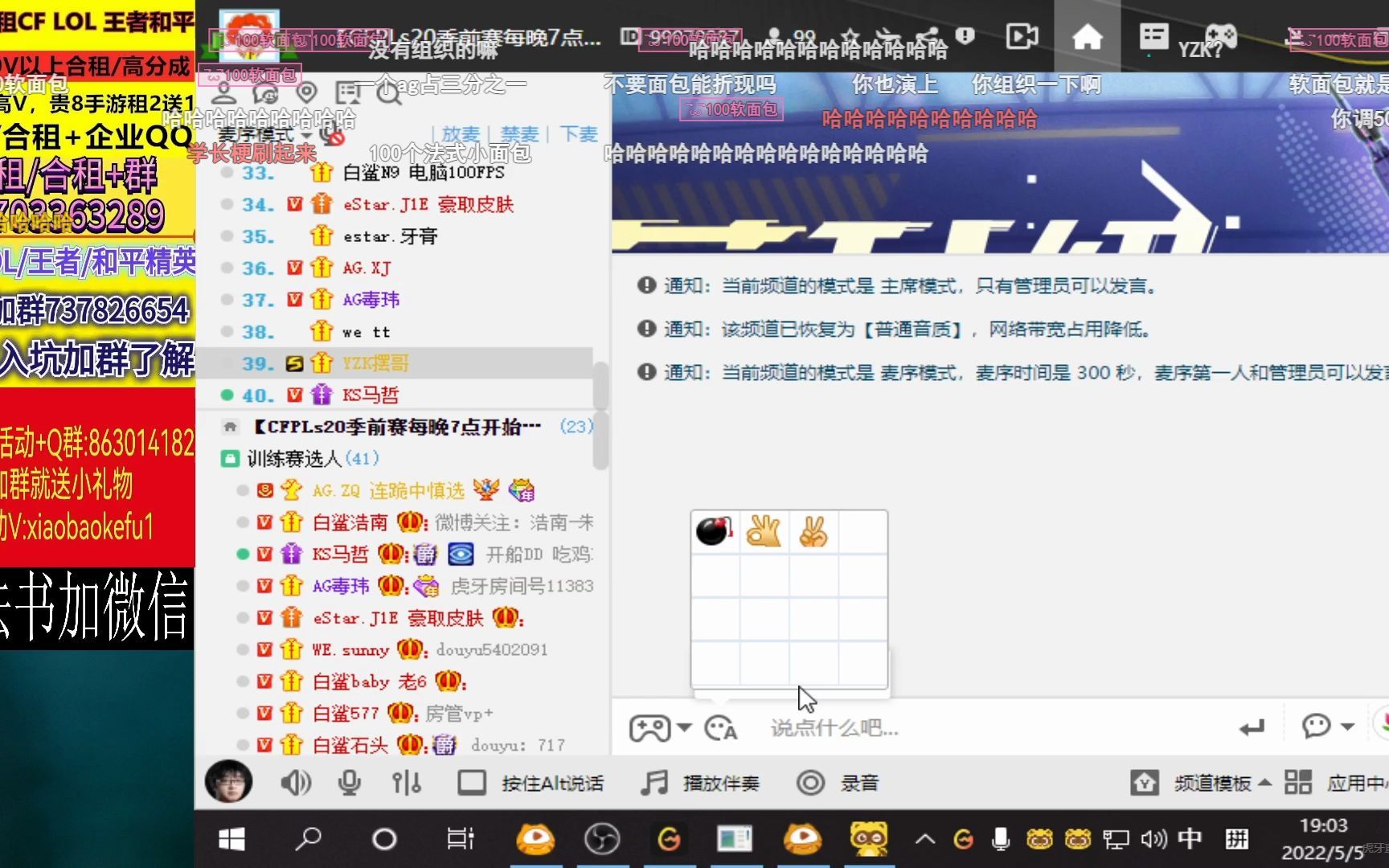
Task: Open the emoji and font icon by chat input
Action: 720,728
